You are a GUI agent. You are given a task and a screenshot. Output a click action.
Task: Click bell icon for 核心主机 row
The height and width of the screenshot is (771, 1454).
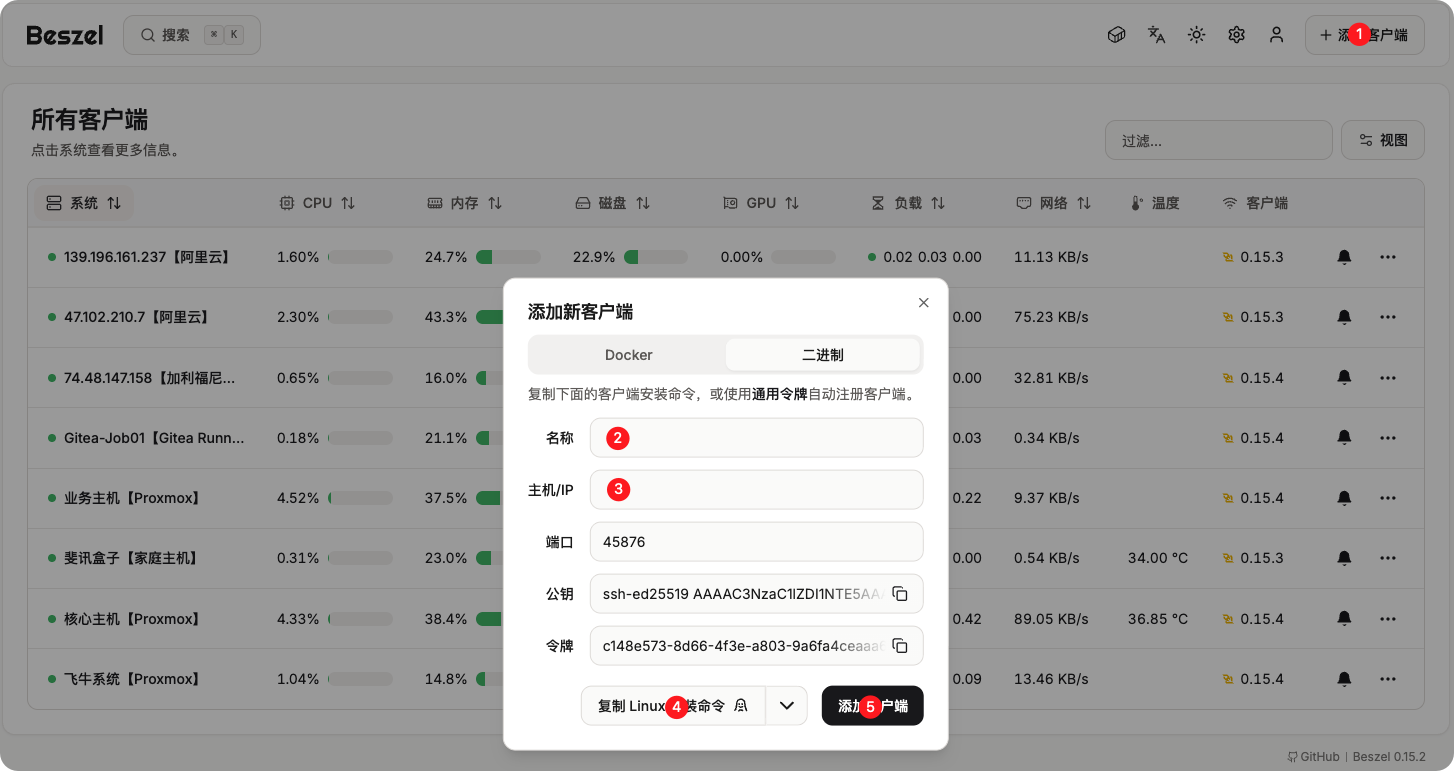pos(1344,619)
